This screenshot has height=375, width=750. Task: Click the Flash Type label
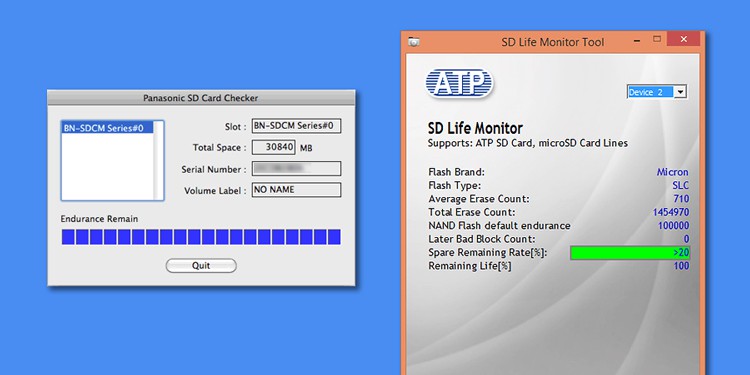454,186
